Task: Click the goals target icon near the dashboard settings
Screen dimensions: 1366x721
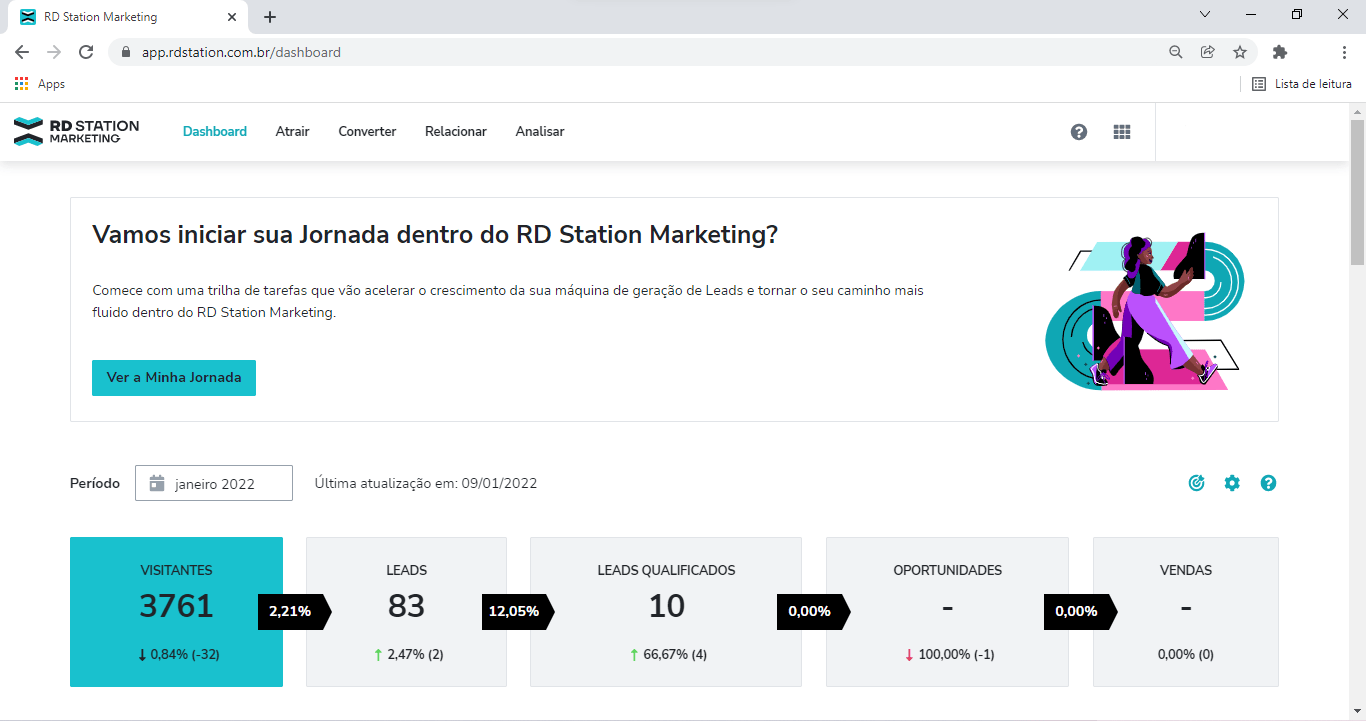Action: 1196,483
